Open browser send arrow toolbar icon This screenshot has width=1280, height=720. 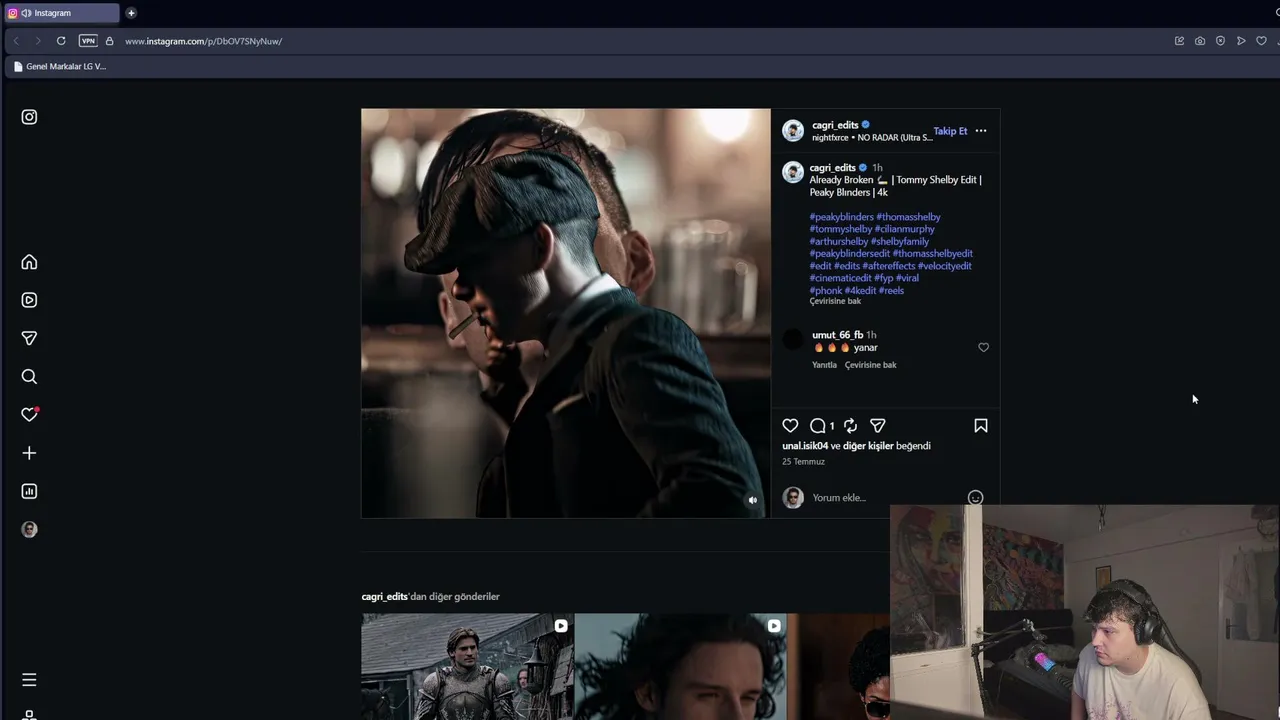pos(1241,41)
